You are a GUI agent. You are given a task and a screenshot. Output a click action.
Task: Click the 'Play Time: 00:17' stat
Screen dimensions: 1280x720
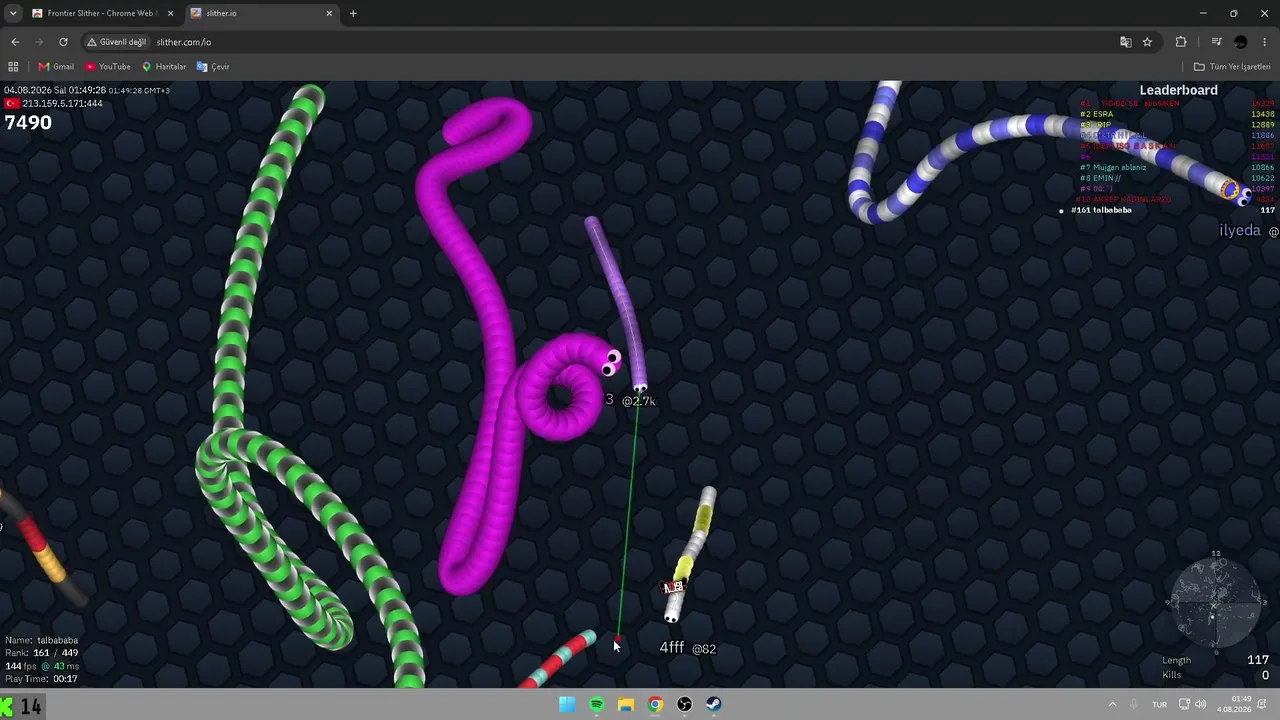(x=41, y=679)
